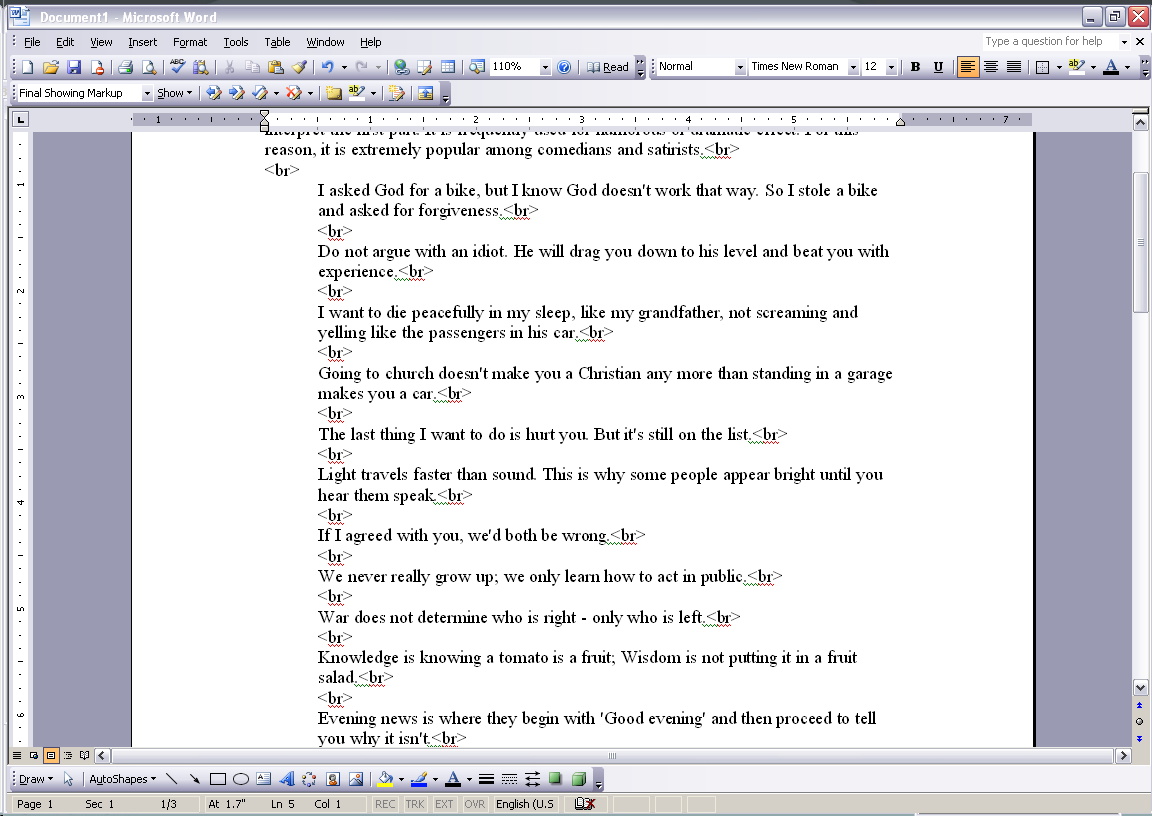Click the Document Map icon
This screenshot has width=1152, height=816.
477,67
